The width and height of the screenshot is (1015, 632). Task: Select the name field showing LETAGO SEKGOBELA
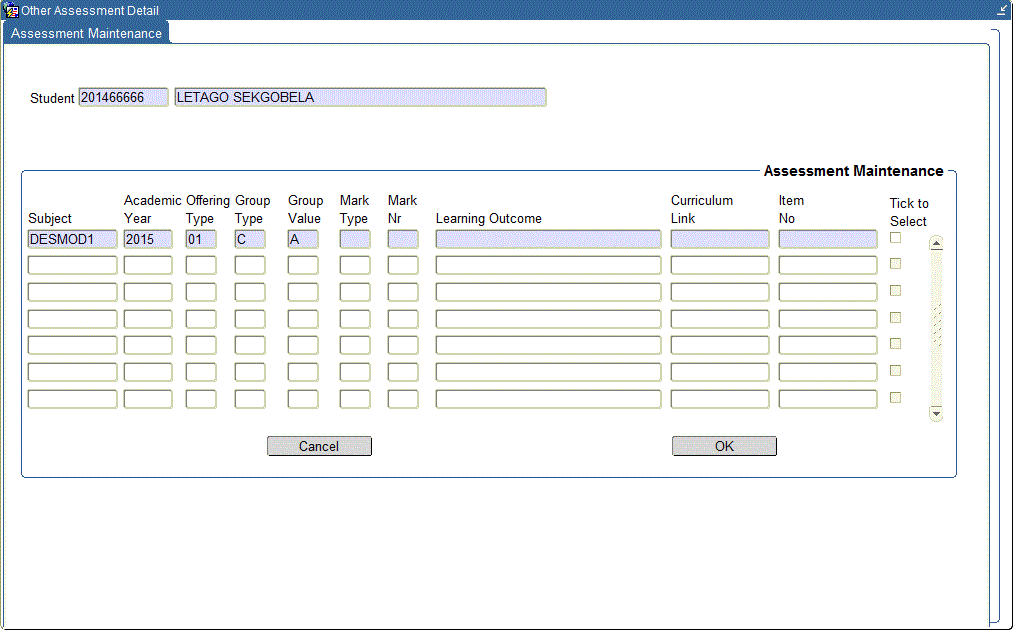click(359, 97)
